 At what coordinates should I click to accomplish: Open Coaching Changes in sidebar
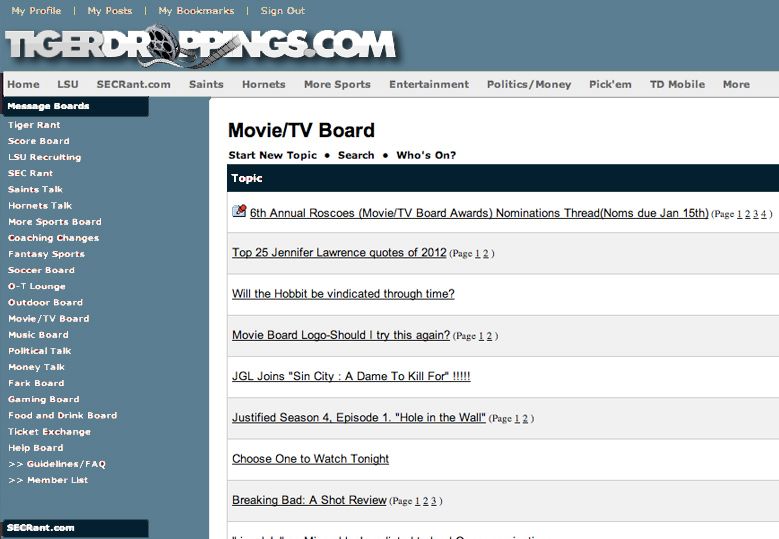coord(54,238)
